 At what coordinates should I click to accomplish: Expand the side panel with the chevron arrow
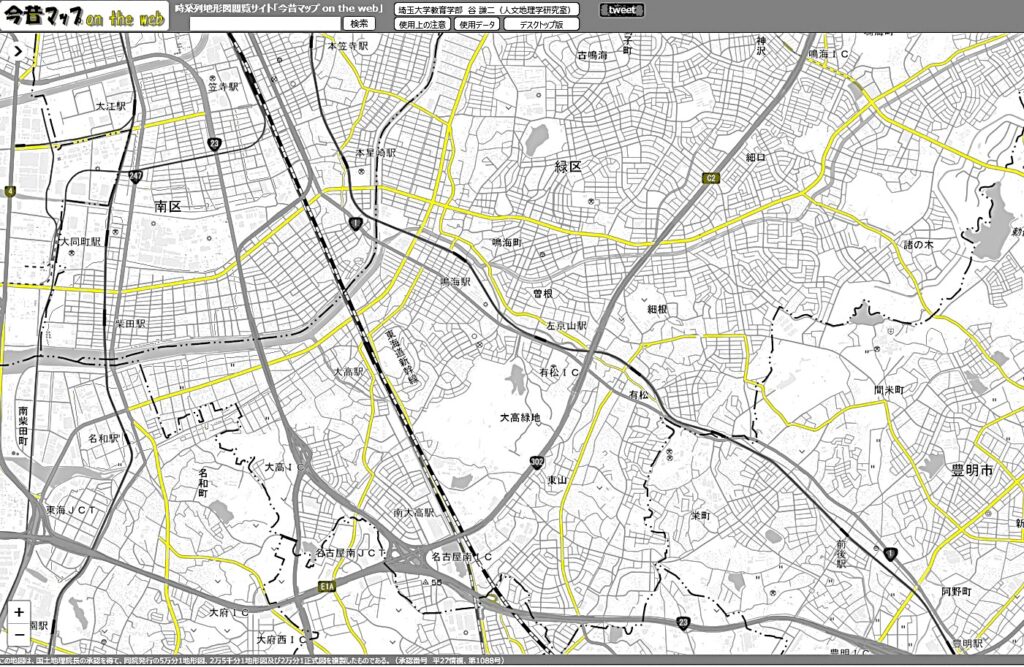point(17,50)
